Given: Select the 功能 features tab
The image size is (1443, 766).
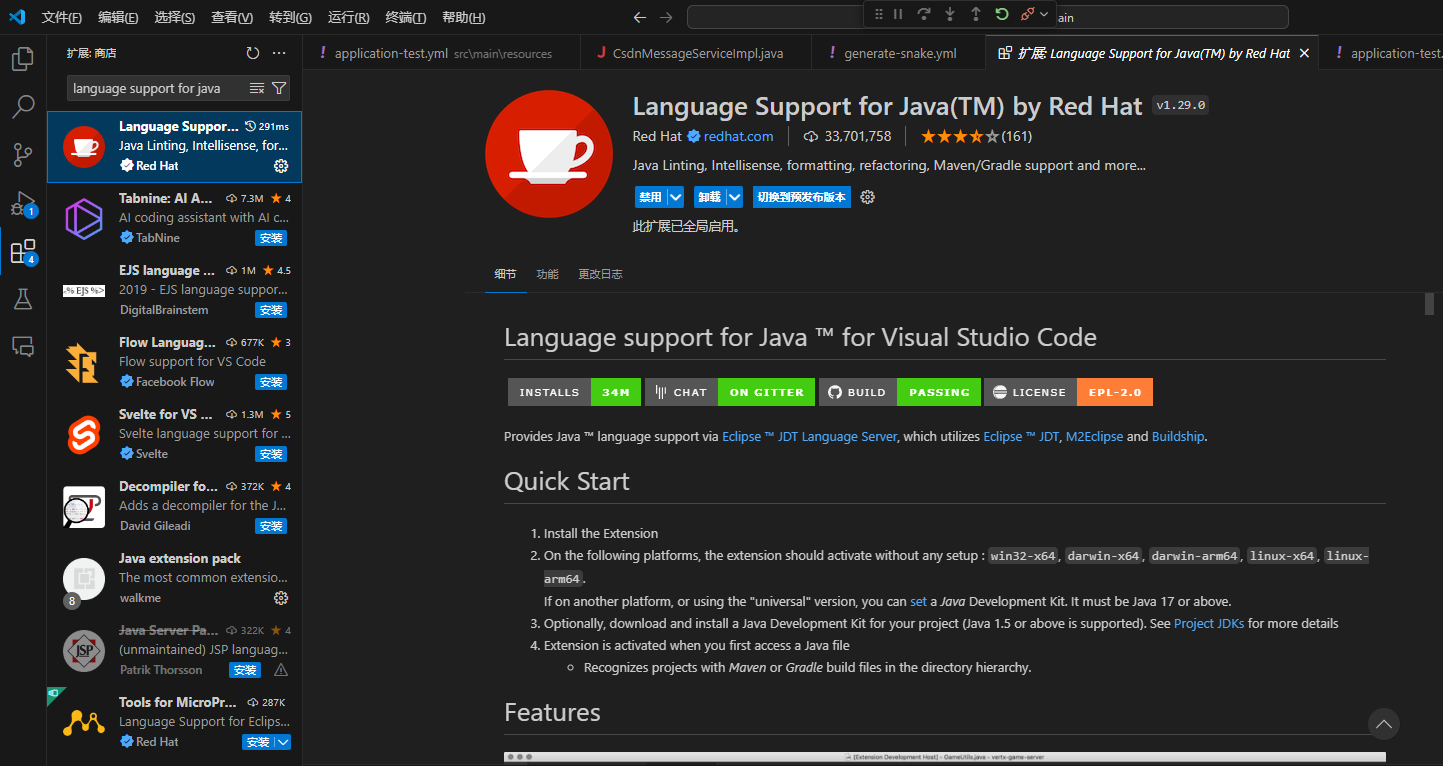Looking at the screenshot, I should 547,274.
